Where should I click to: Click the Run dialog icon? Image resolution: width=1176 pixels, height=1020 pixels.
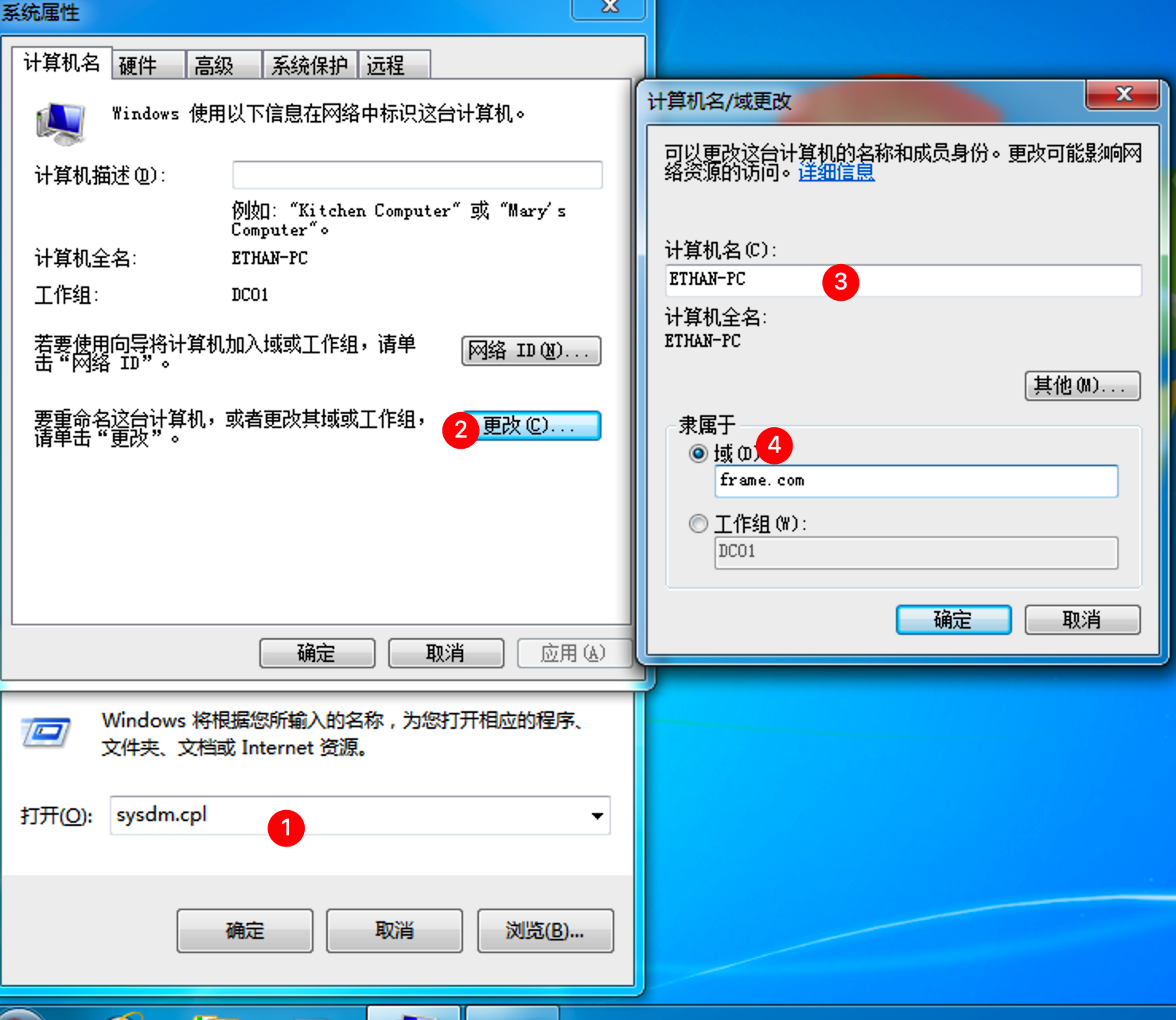coord(46,731)
